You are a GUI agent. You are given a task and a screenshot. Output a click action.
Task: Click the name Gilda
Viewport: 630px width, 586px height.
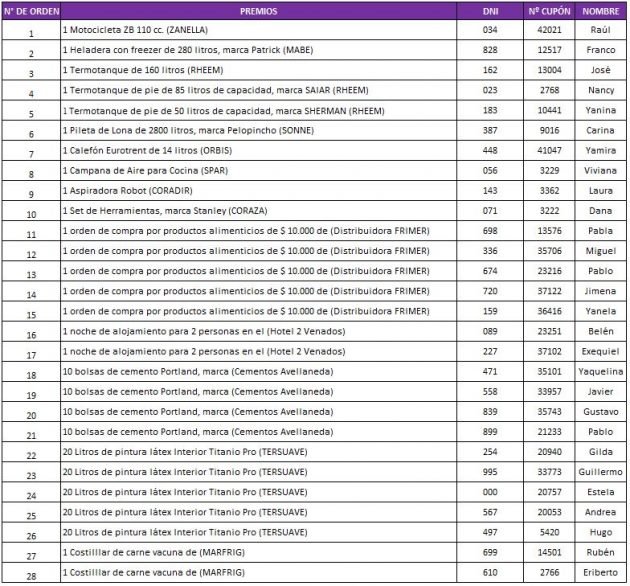pos(600,452)
